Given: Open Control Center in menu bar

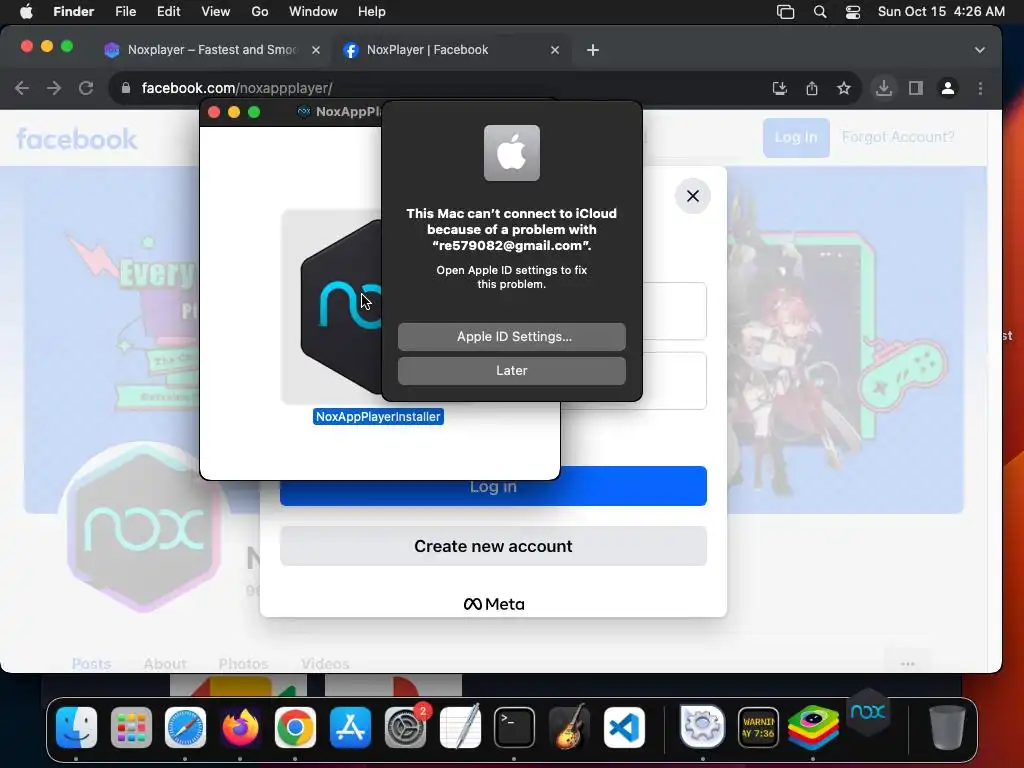Looking at the screenshot, I should (x=852, y=12).
